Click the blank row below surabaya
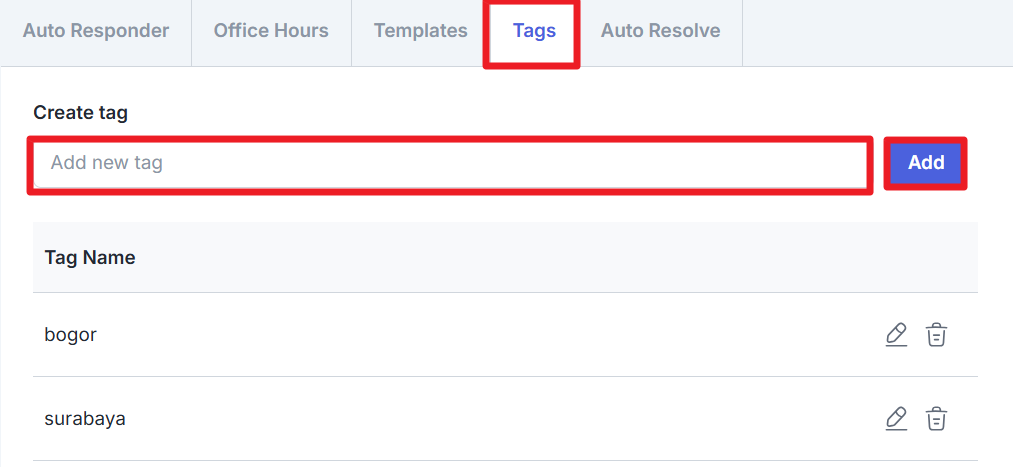 click(x=480, y=464)
